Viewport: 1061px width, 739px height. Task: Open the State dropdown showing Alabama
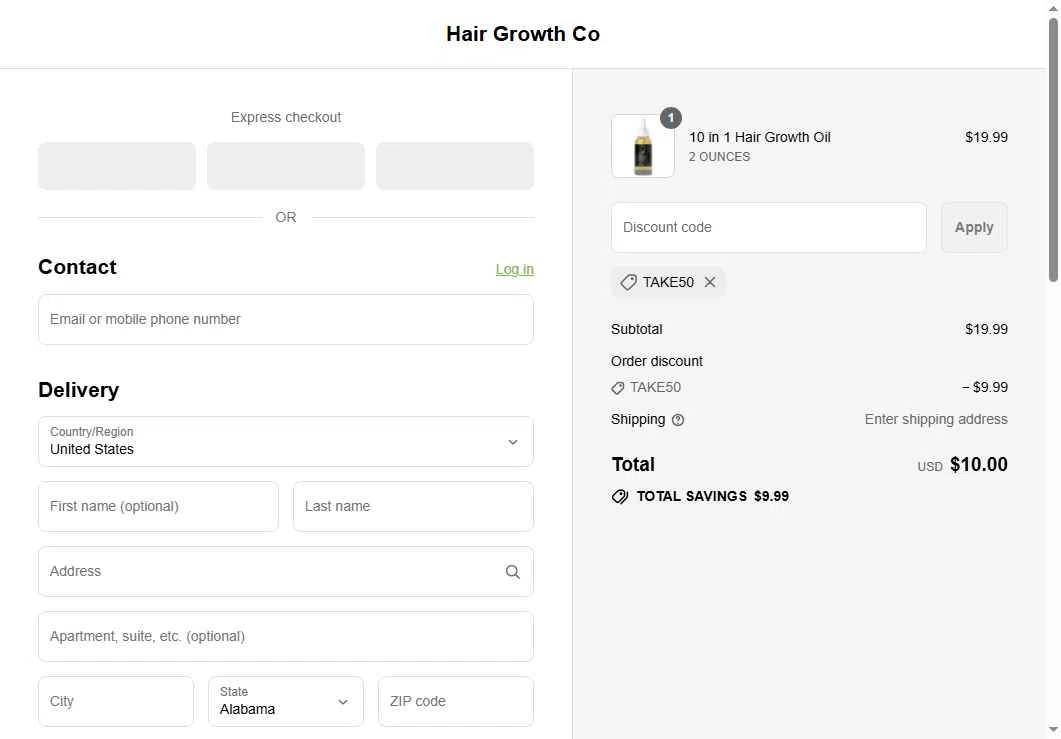(285, 702)
